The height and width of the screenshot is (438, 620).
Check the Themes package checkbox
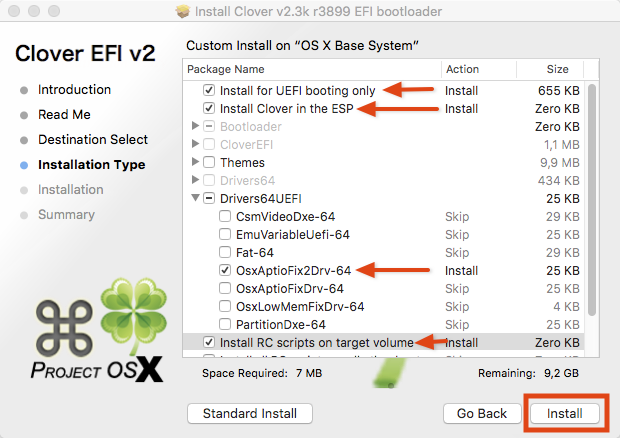pyautogui.click(x=209, y=162)
